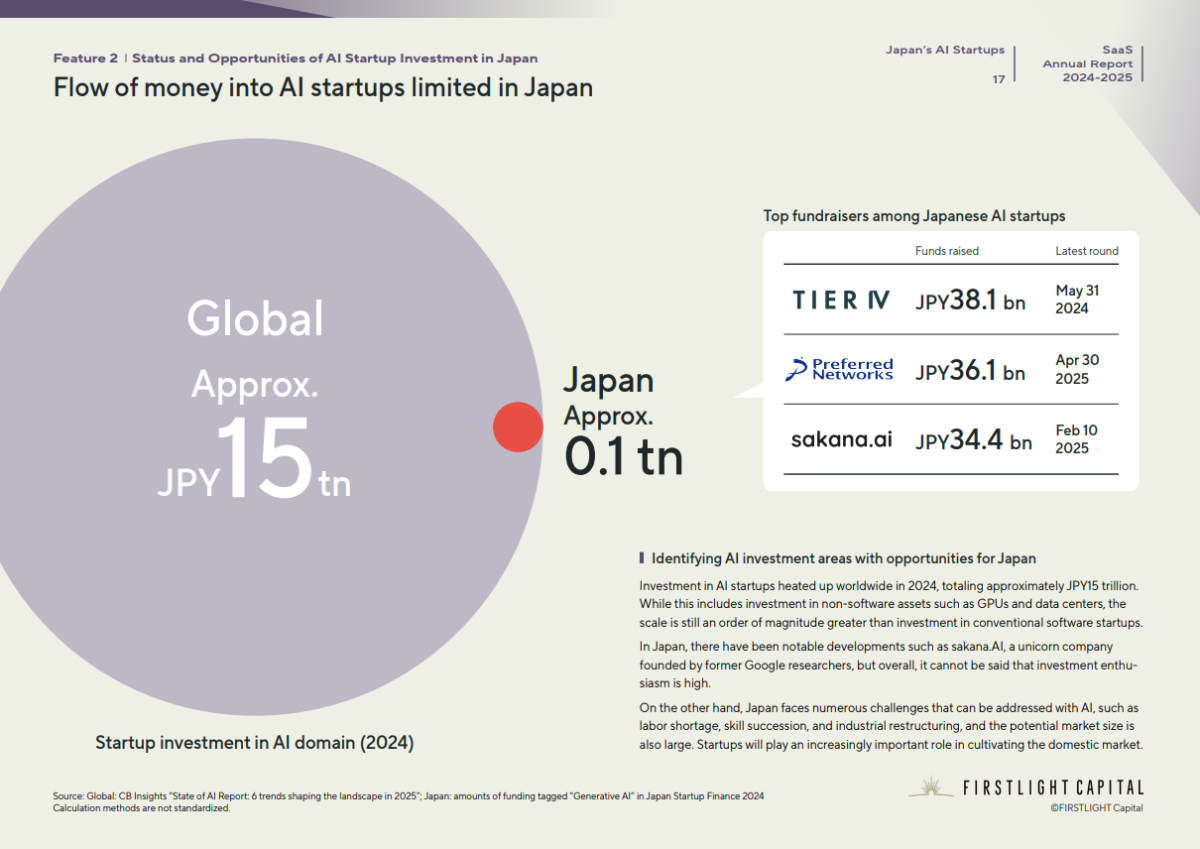1200x849 pixels.
Task: Click paragraph starting 'In Japan, there have been'
Action: pos(888,665)
